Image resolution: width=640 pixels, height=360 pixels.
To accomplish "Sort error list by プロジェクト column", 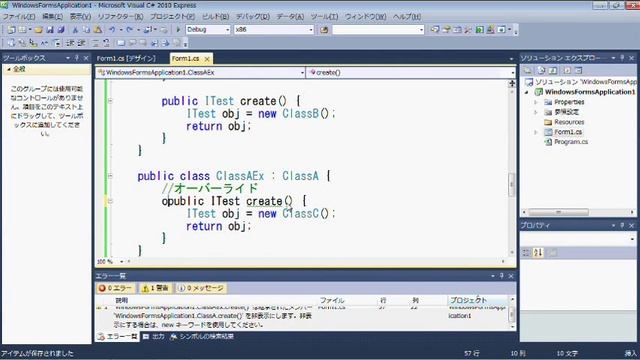I will click(x=478, y=300).
